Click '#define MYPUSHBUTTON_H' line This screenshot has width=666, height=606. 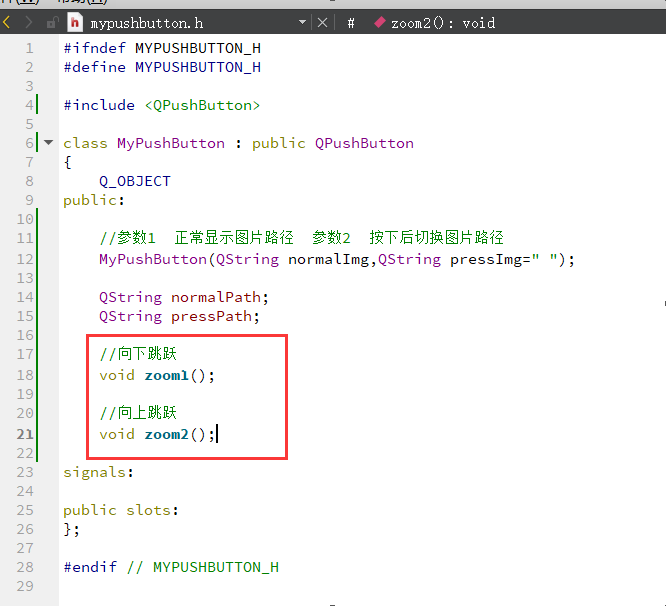(x=162, y=68)
